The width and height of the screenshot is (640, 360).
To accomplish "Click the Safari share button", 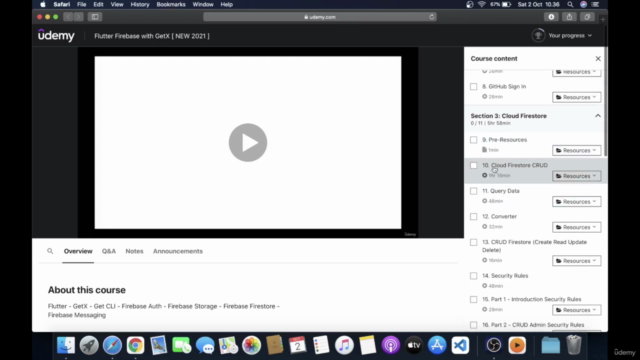I will click(569, 17).
